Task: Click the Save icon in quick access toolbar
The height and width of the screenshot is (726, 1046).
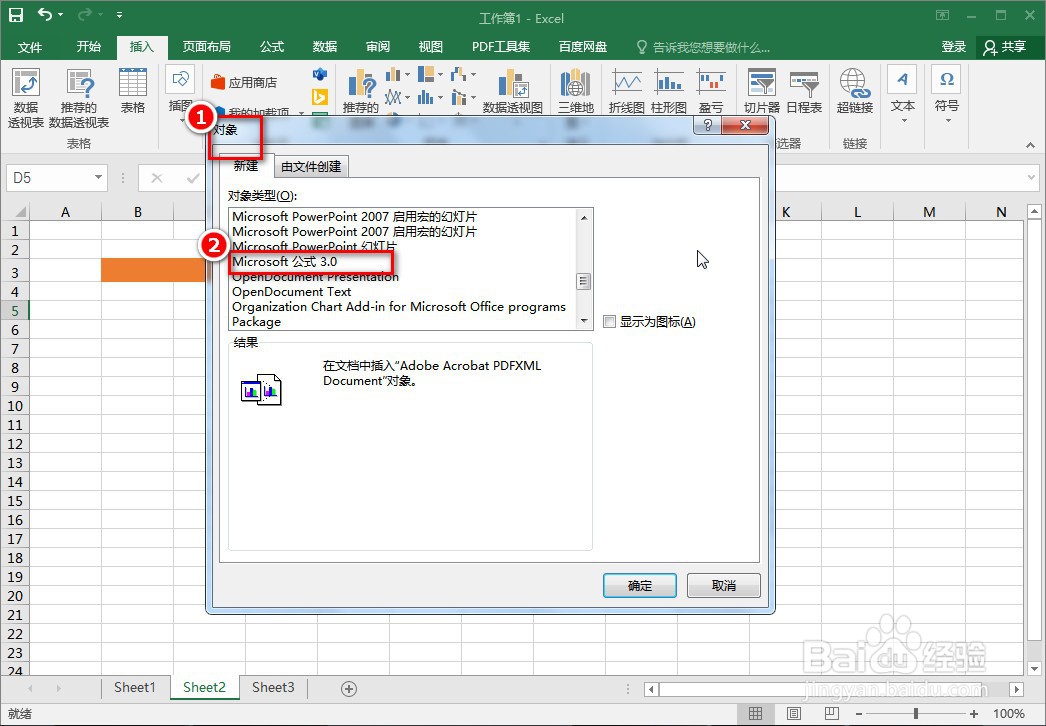Action: (16, 15)
